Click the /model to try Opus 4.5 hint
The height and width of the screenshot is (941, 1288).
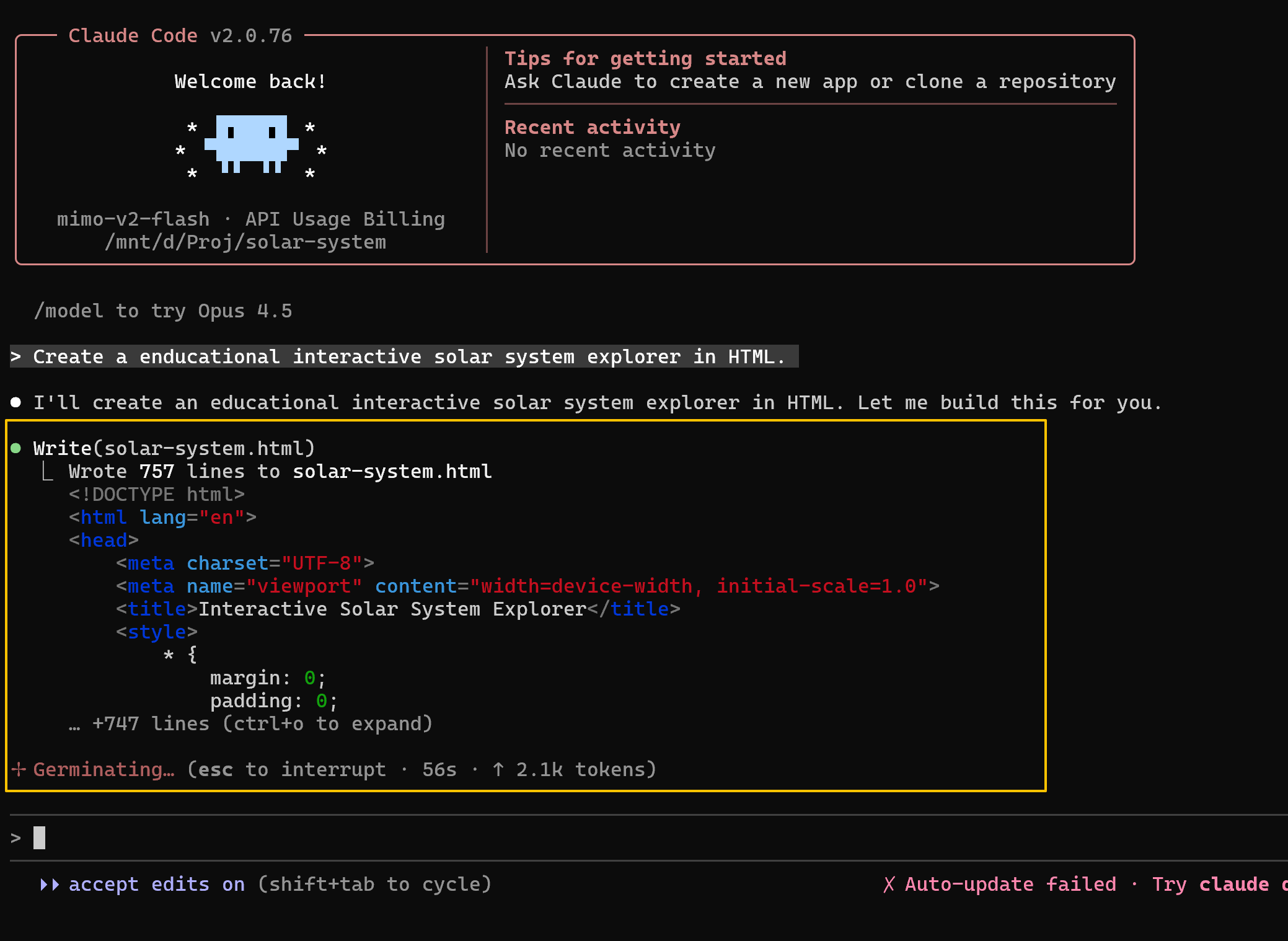(163, 311)
